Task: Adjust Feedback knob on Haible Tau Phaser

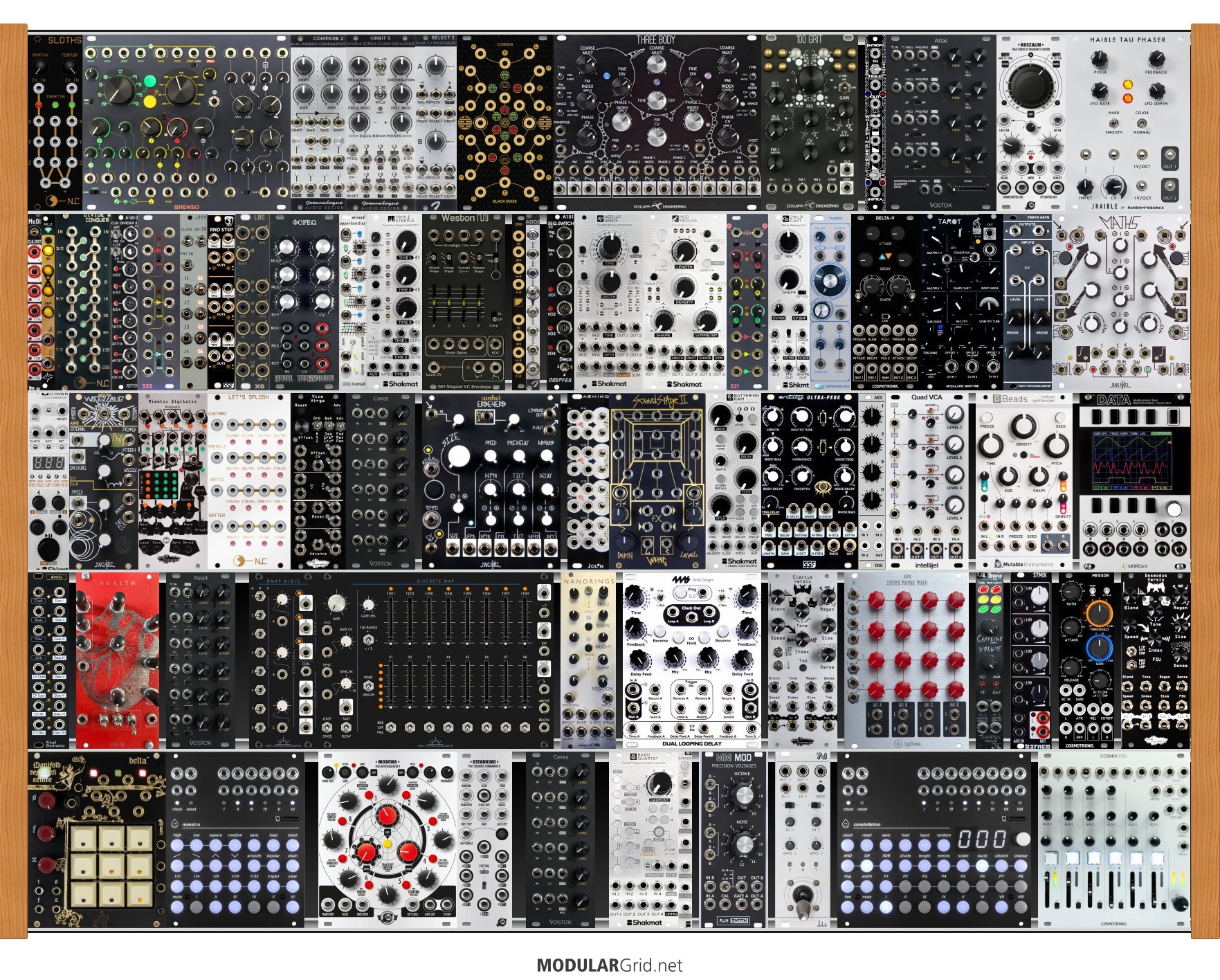Action: (x=1156, y=58)
